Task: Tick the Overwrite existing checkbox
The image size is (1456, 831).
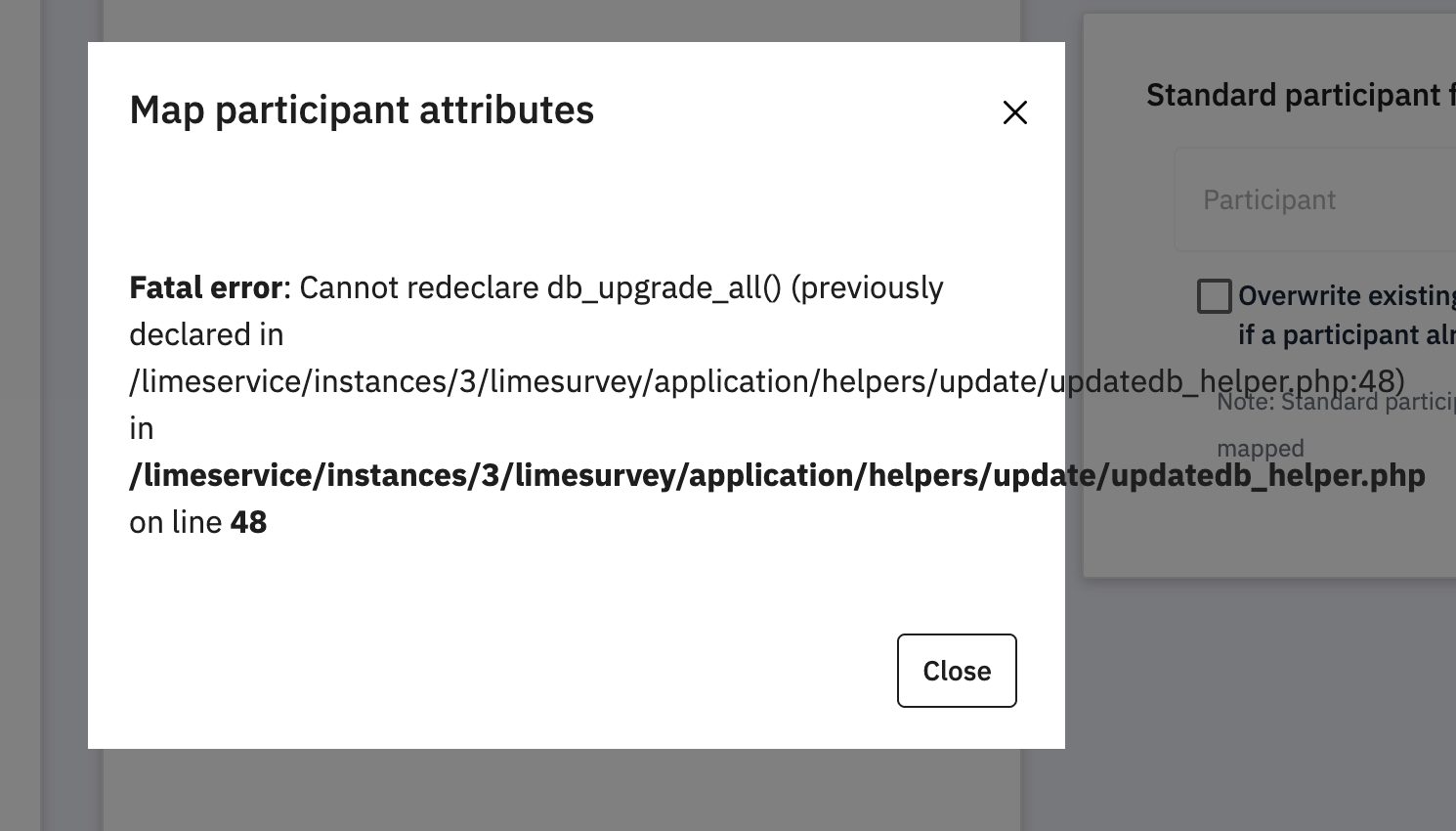Action: [1214, 296]
